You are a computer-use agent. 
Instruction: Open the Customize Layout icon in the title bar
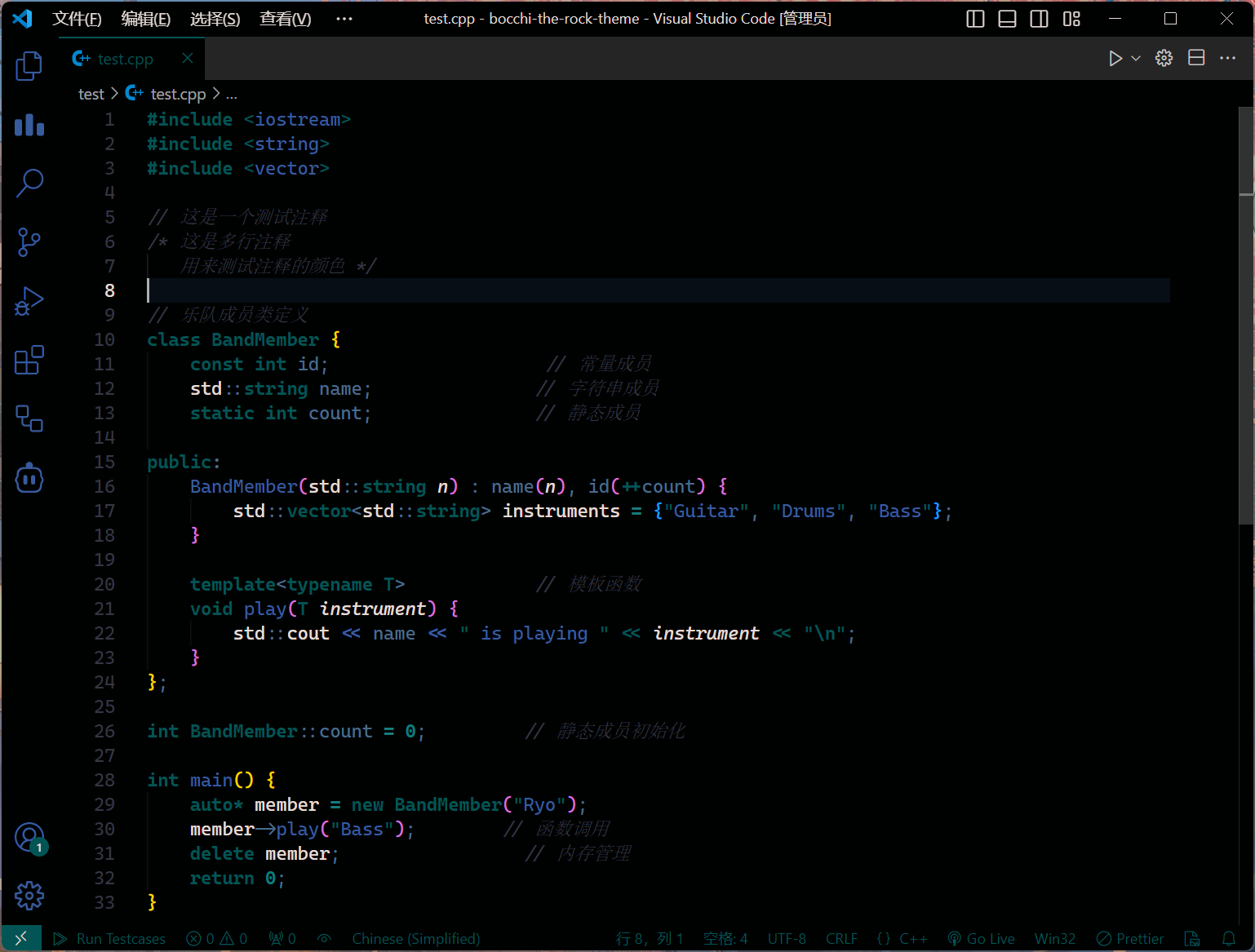pos(1071,19)
